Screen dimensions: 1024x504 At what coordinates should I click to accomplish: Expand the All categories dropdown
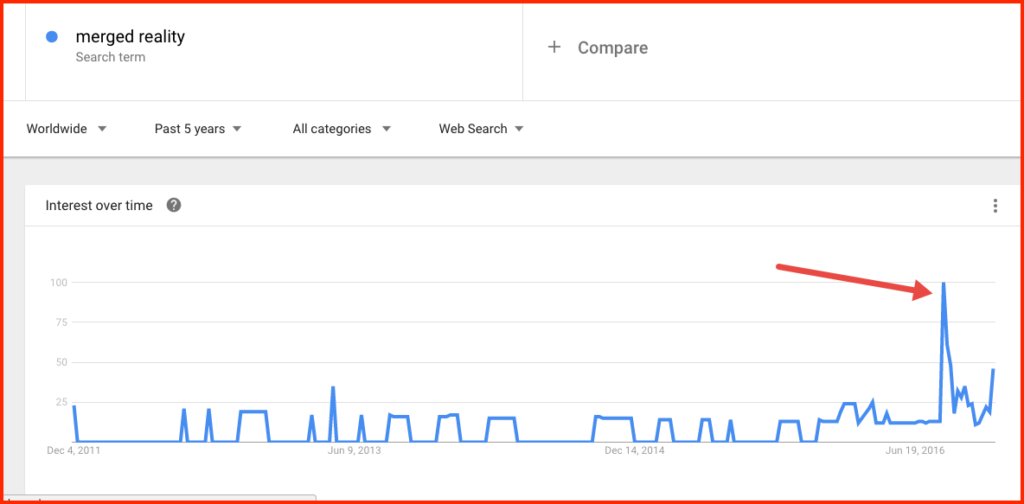[x=342, y=129]
